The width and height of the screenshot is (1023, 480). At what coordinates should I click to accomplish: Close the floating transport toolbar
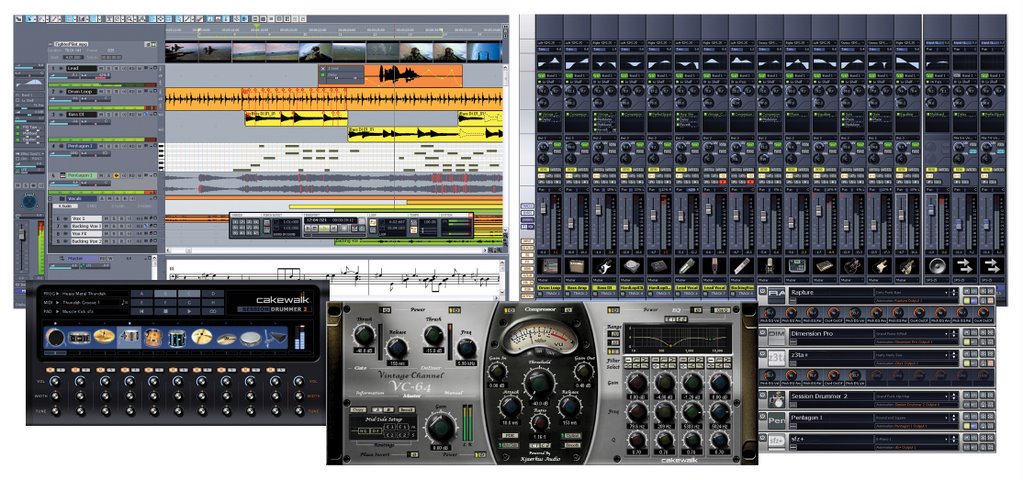[470, 215]
